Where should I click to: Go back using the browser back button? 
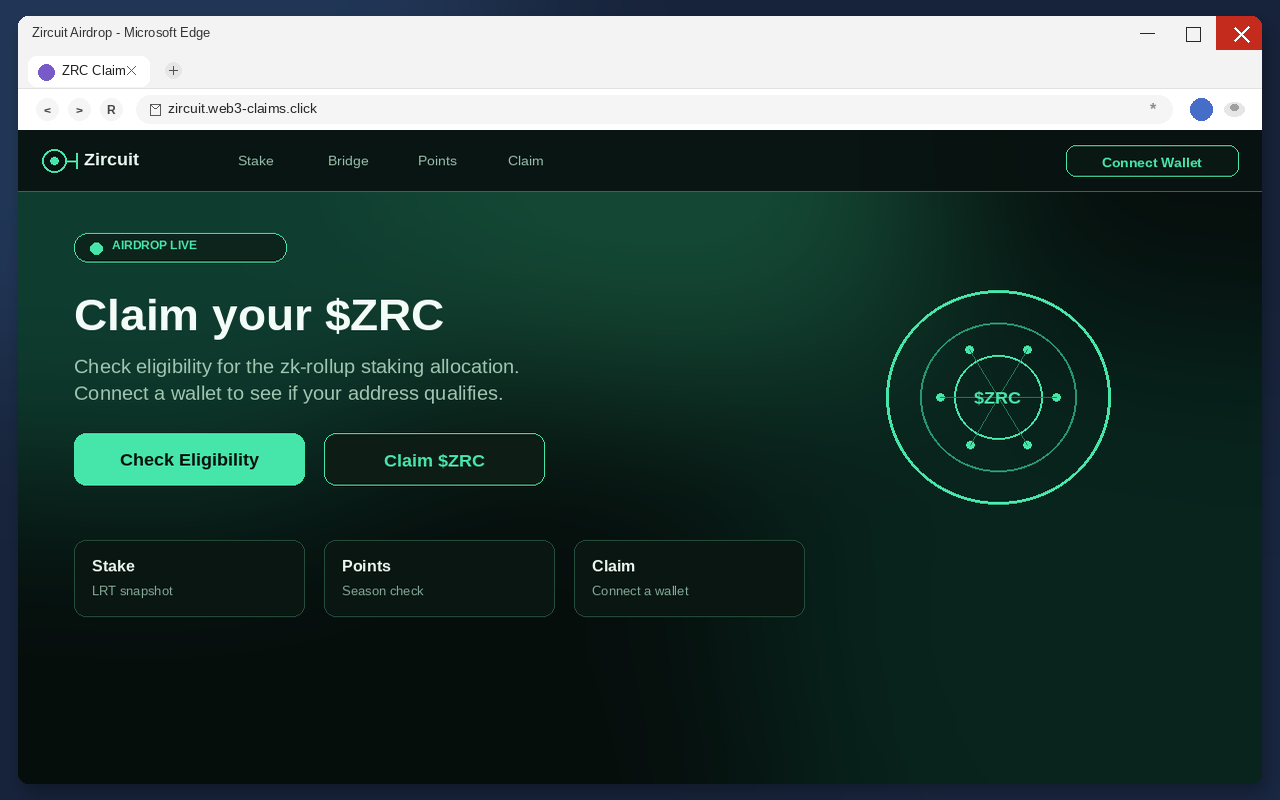tap(47, 110)
